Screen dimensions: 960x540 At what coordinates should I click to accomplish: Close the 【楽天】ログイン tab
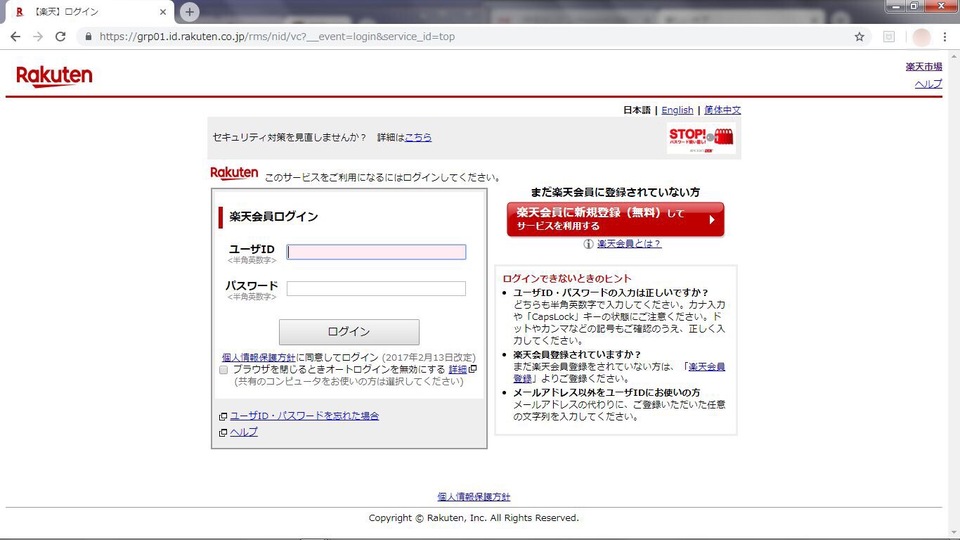point(163,12)
